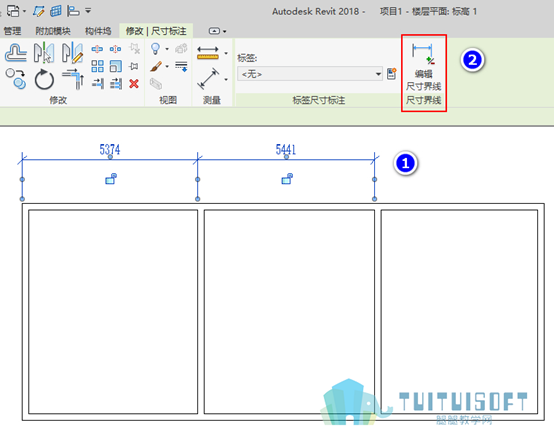
Task: Choose Mirror - Draw Axis tool
Action: (x=72, y=53)
